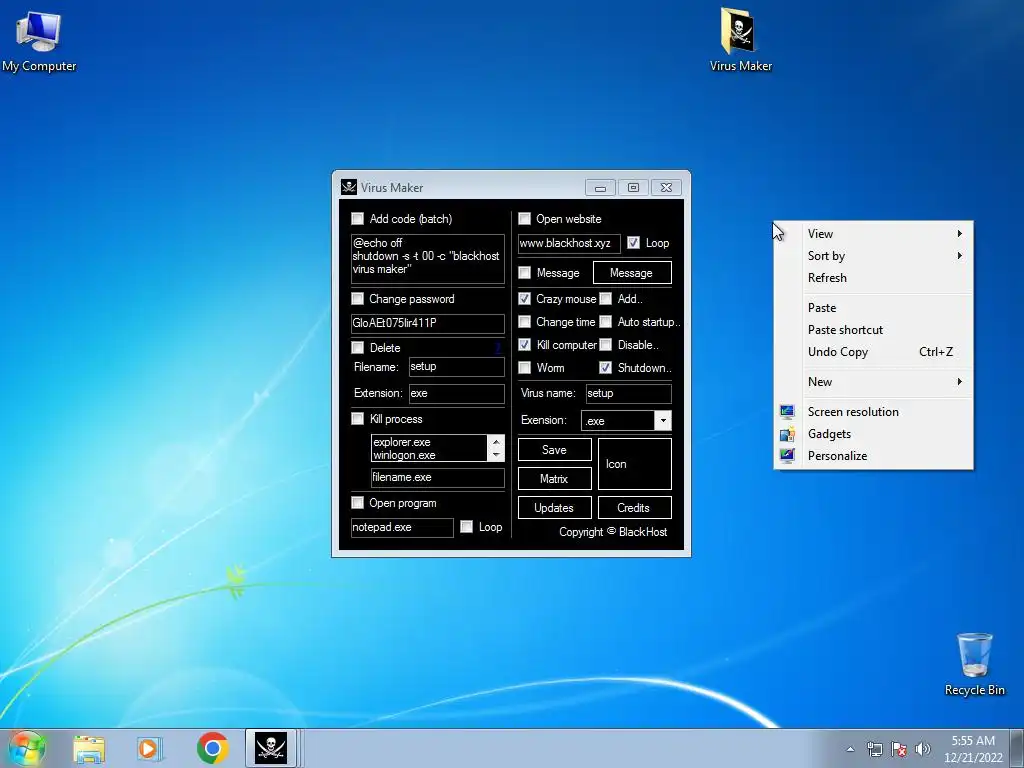This screenshot has width=1024, height=768.
Task: Click the Gadgets menu icon
Action: click(787, 434)
